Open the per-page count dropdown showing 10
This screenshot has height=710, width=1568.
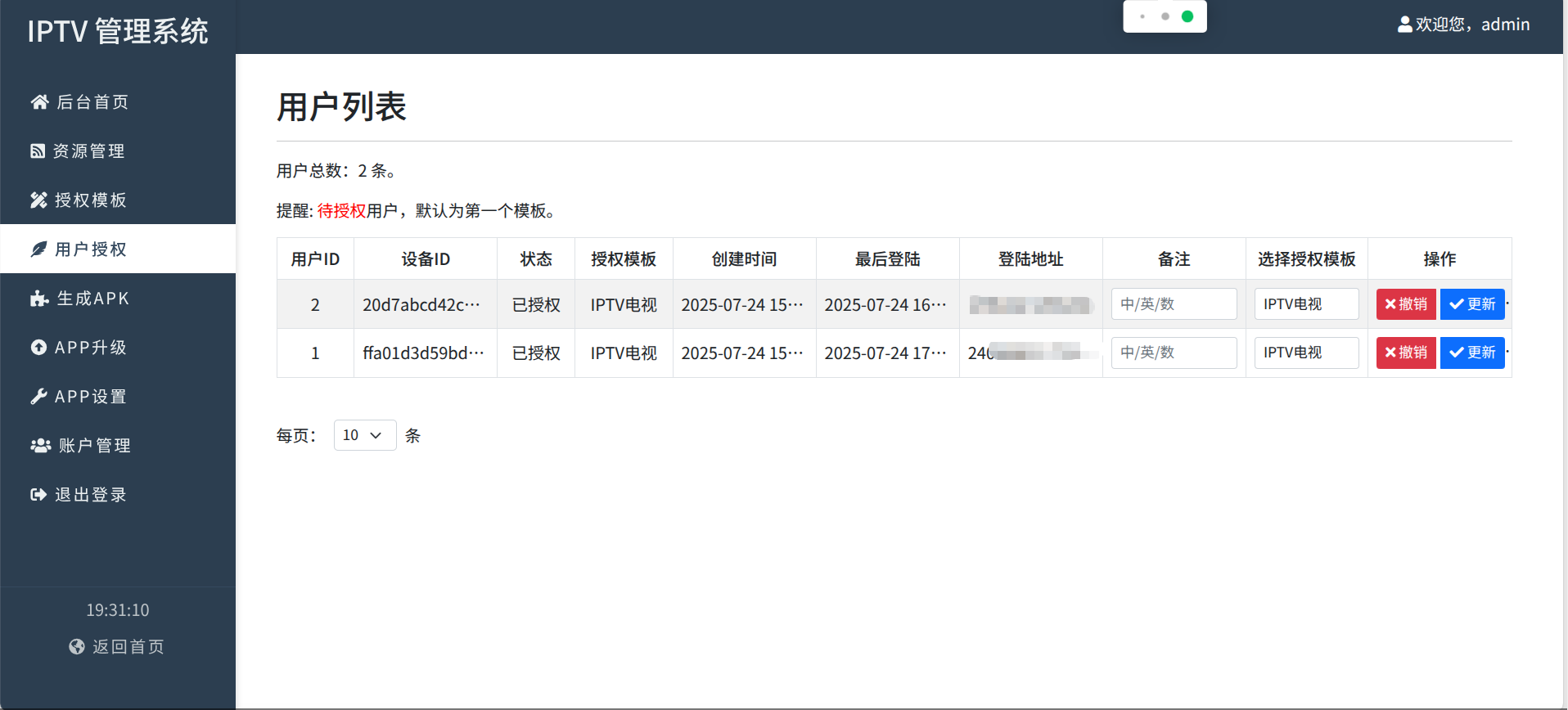(365, 435)
